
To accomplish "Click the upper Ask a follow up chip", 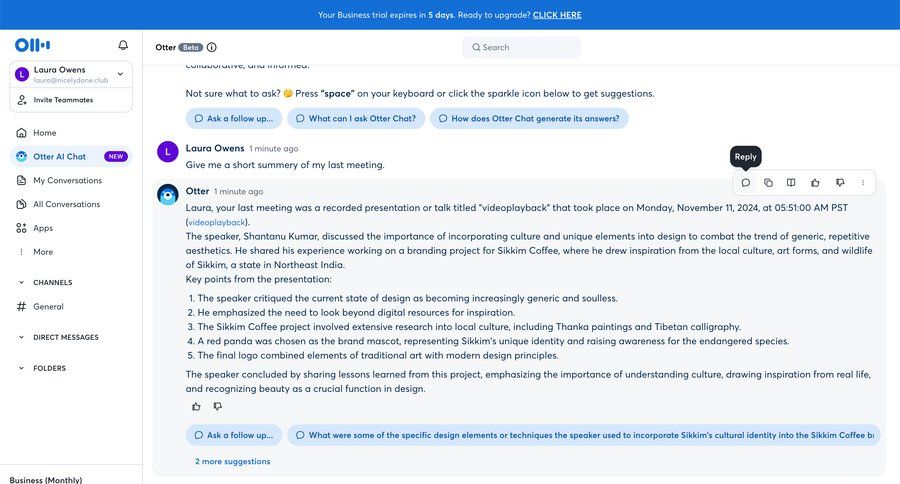I will tap(234, 118).
